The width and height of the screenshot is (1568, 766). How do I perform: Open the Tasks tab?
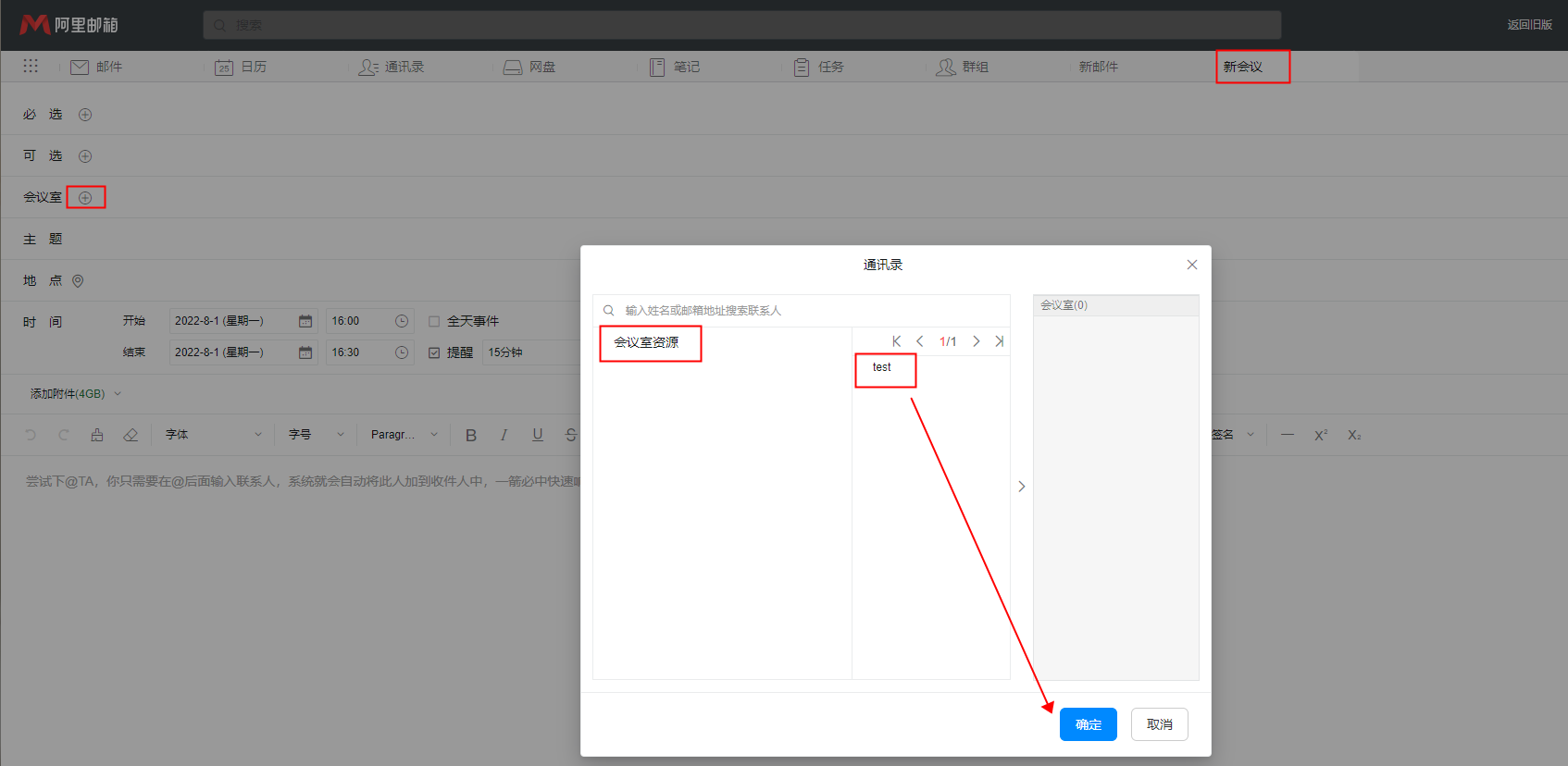(818, 67)
